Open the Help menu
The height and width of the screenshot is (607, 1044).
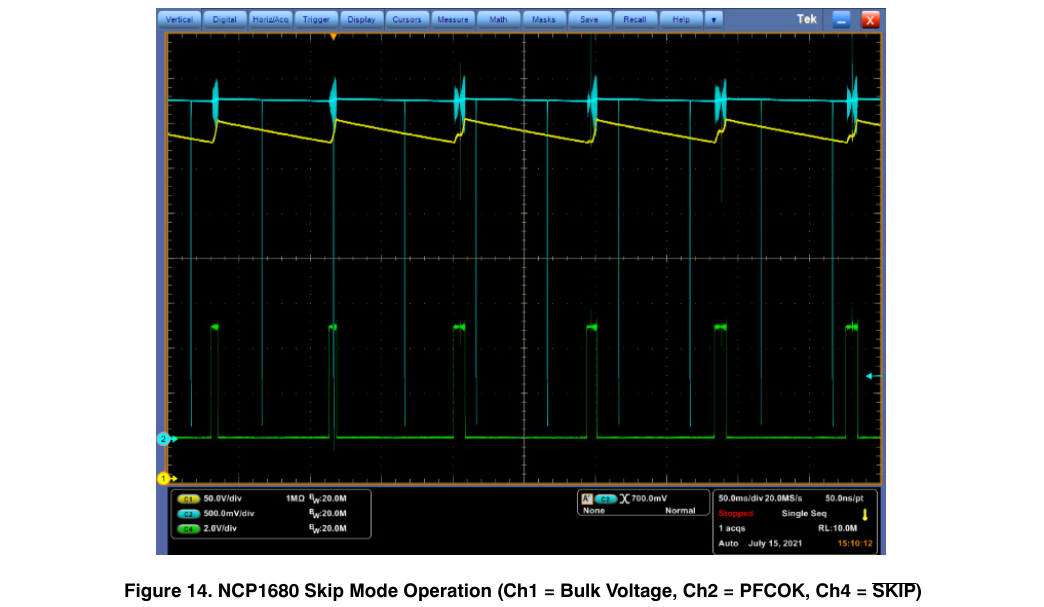click(x=680, y=19)
